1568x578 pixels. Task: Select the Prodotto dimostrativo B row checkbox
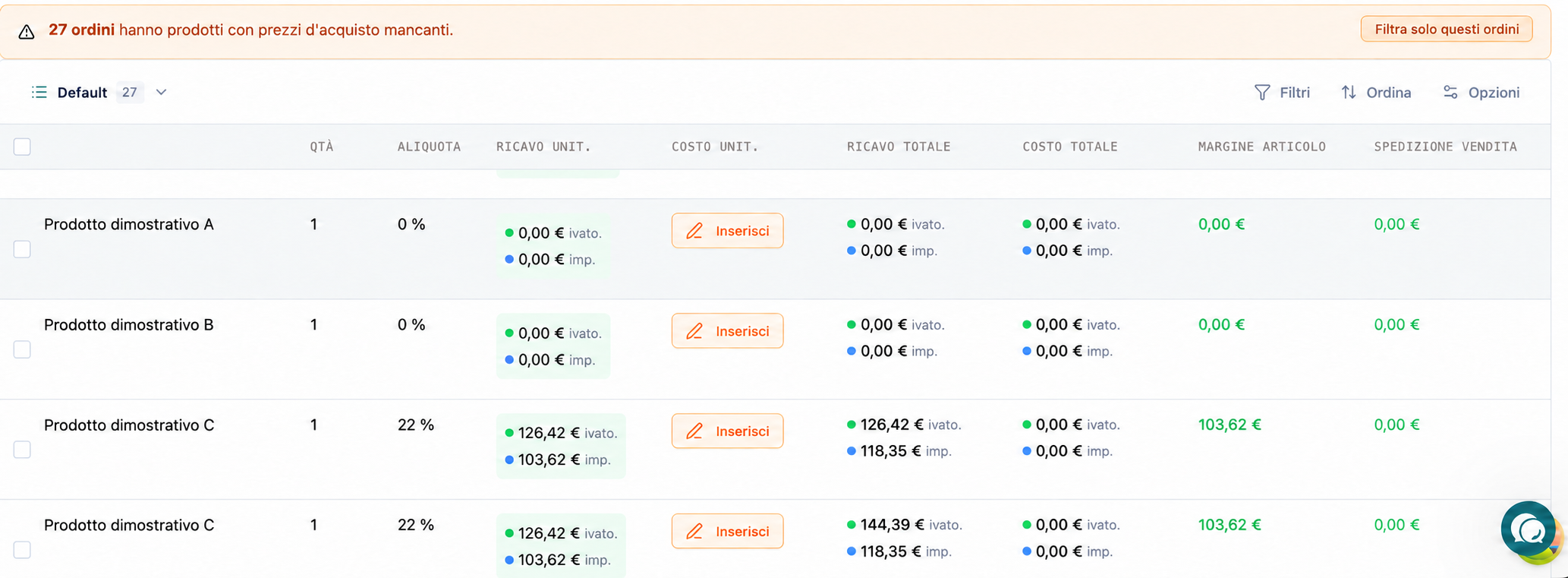tap(22, 349)
